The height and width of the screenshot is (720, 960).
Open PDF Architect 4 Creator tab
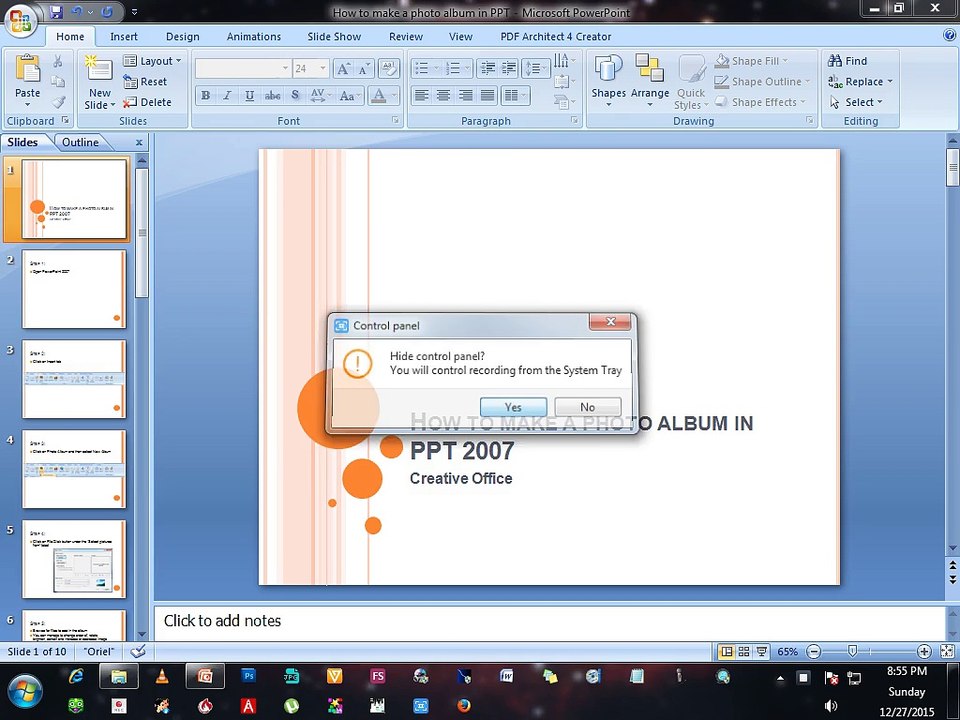coord(555,37)
